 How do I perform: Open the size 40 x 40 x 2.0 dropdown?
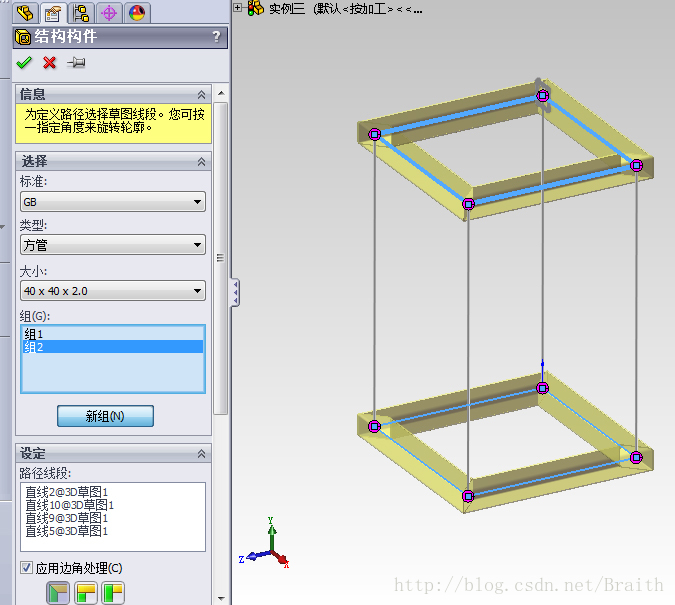click(x=113, y=291)
